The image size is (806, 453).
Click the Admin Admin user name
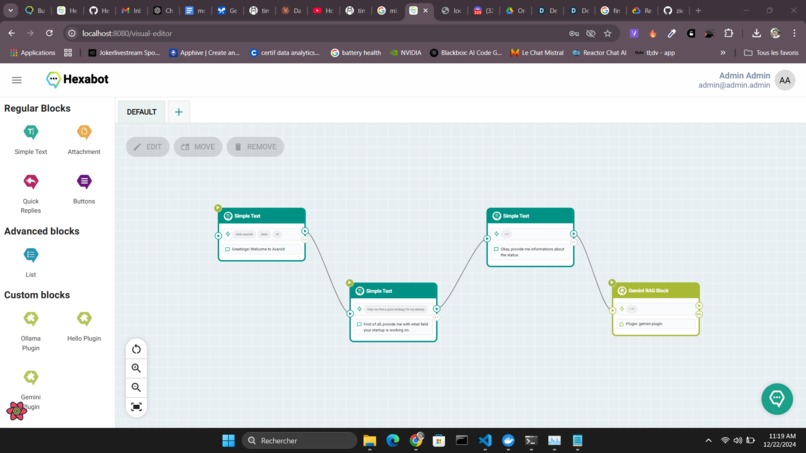pos(744,76)
